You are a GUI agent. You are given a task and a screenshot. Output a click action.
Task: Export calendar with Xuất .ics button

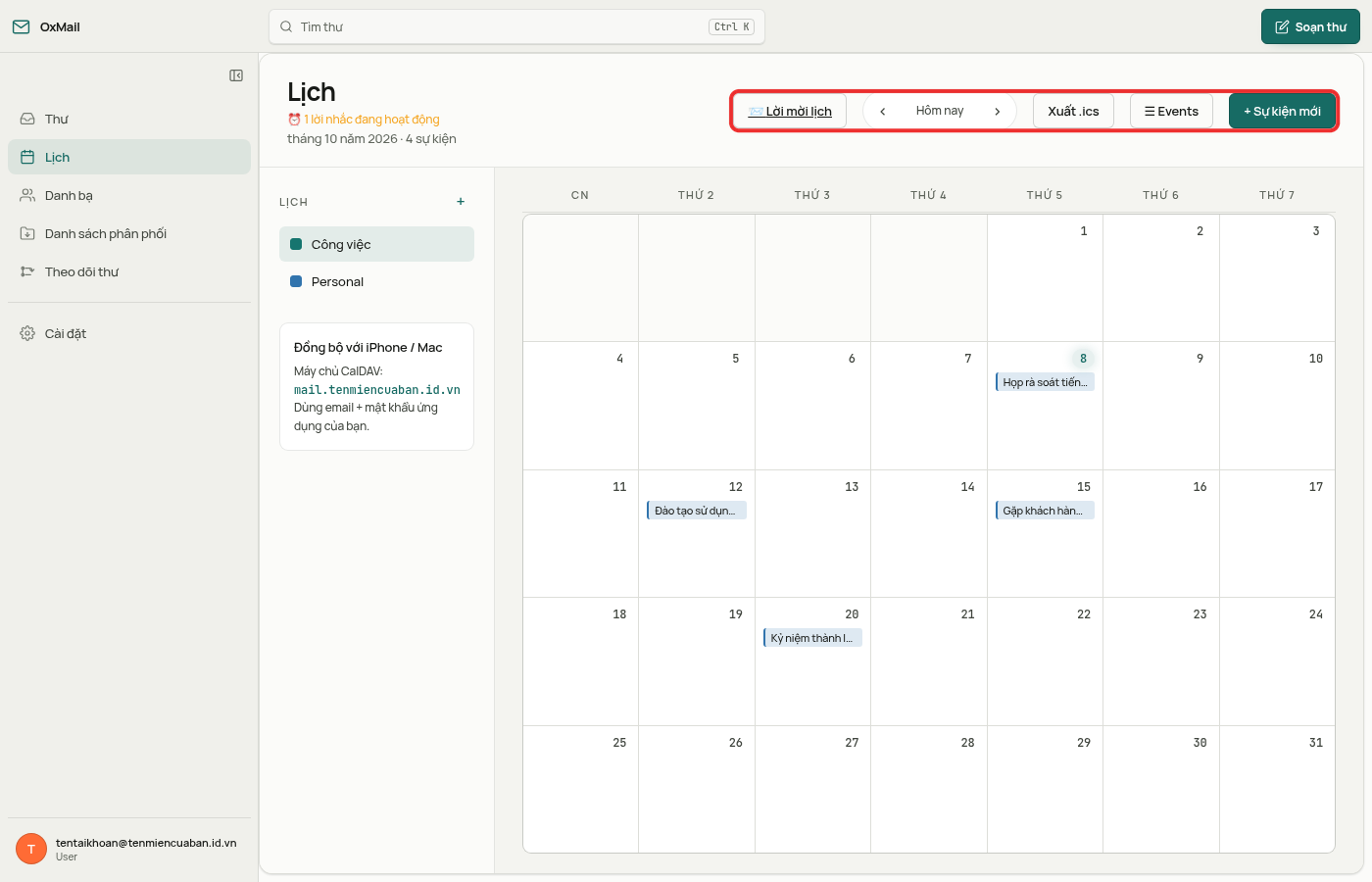[1073, 111]
